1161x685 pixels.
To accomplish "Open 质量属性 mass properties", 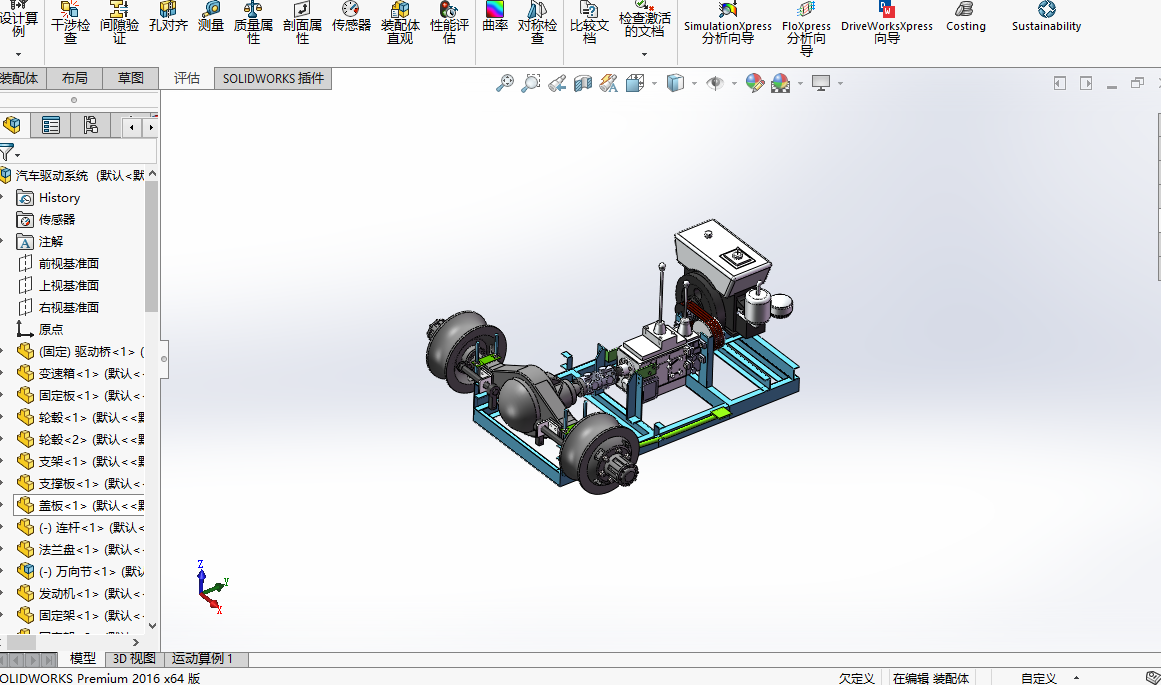I will tap(253, 22).
